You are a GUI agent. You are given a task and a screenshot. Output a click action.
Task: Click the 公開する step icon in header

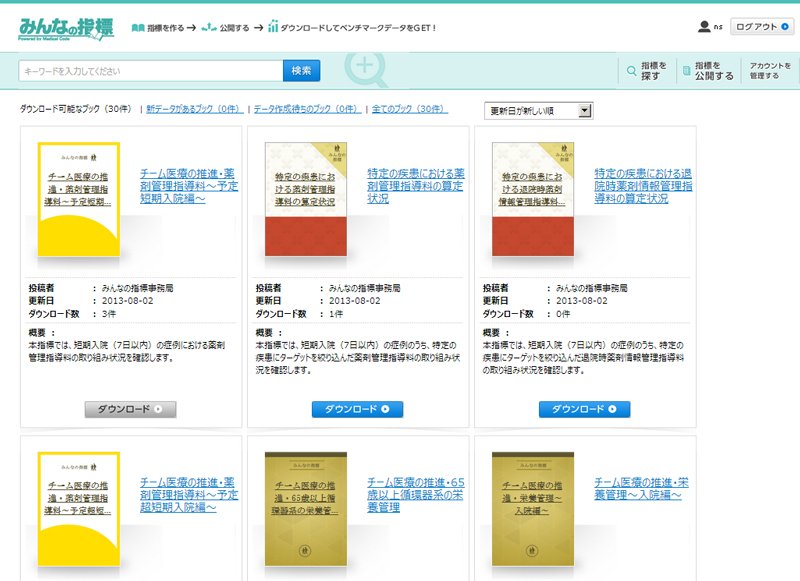coord(209,28)
